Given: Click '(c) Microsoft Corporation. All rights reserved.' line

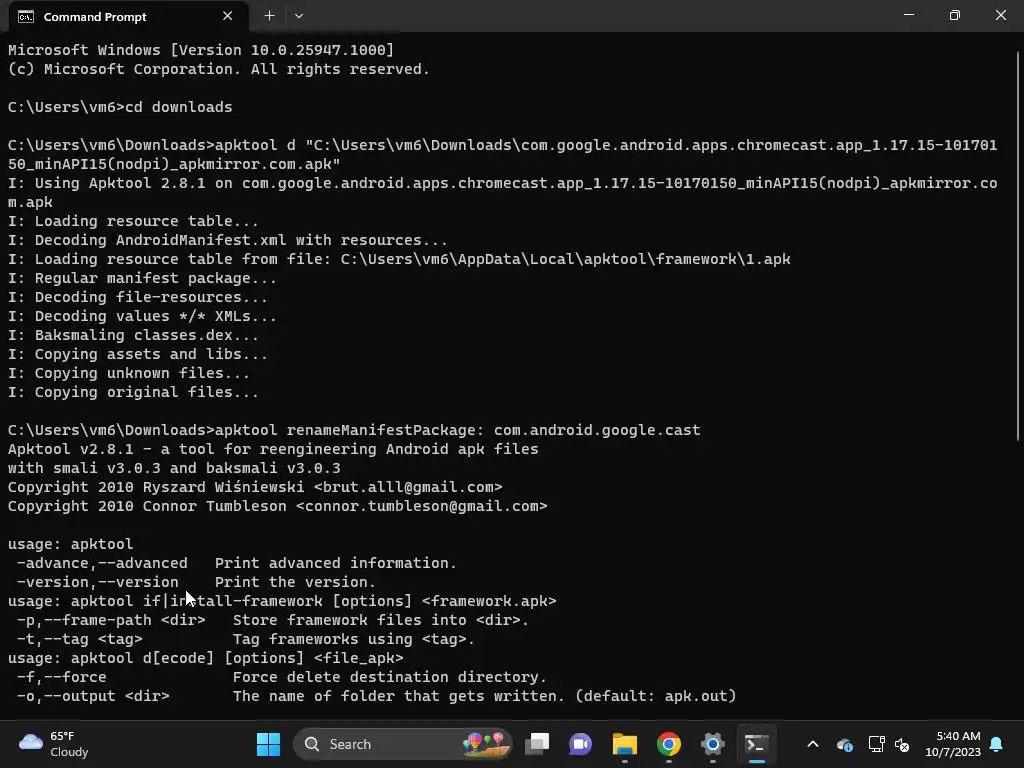Looking at the screenshot, I should click(219, 69).
